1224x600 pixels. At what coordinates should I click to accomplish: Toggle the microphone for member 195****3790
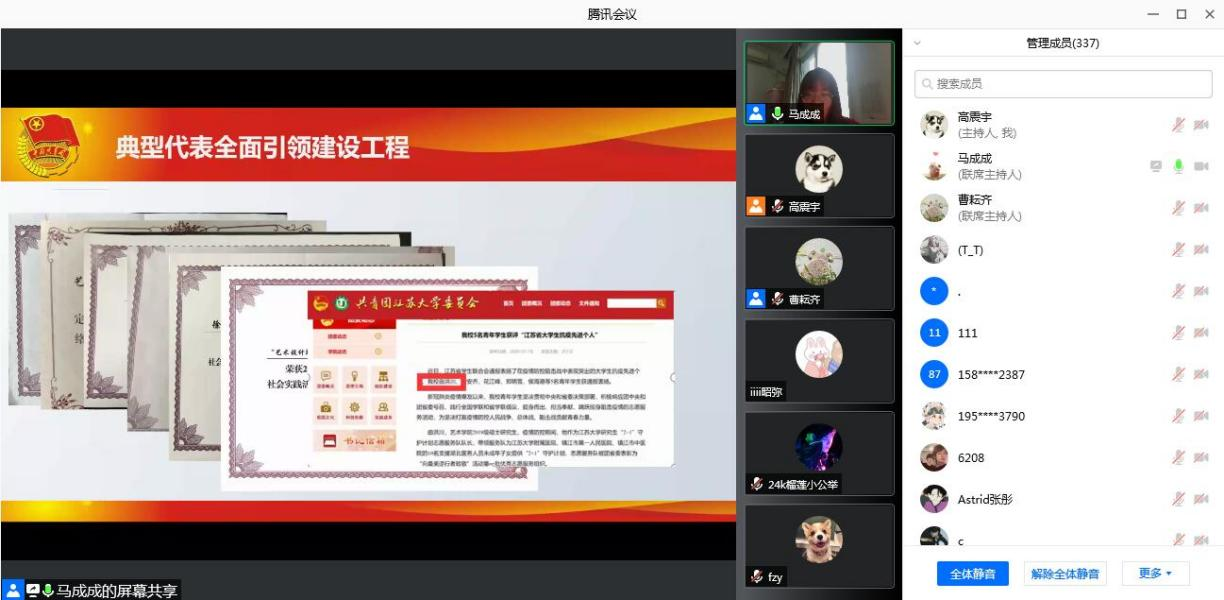[1180, 416]
